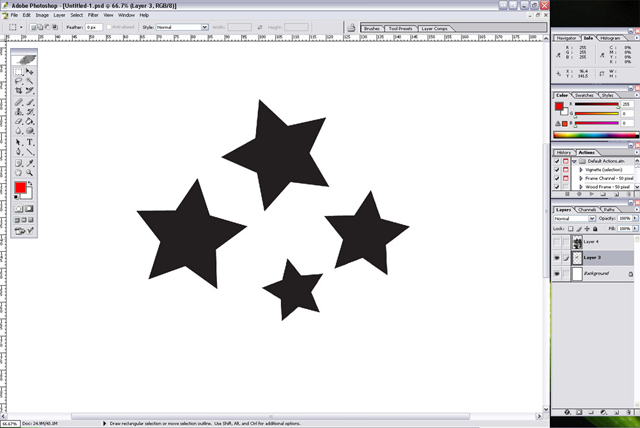Screen dimensions: 640x428
Task: Swap foreground and background colors
Action: [x=31, y=184]
